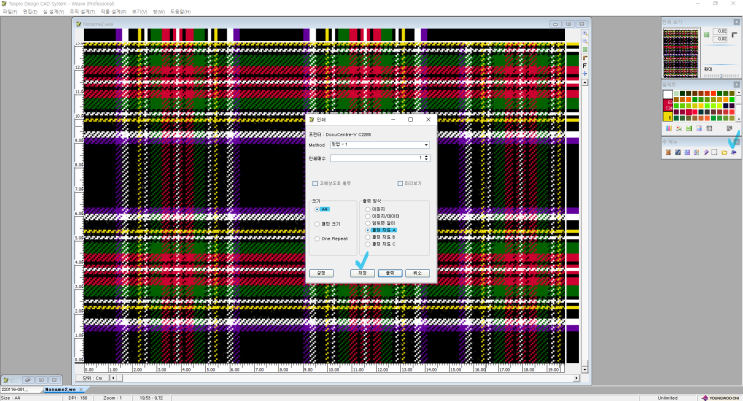The image size is (743, 401).
Task: Click the paint palette icon under palette
Action: coord(679,128)
